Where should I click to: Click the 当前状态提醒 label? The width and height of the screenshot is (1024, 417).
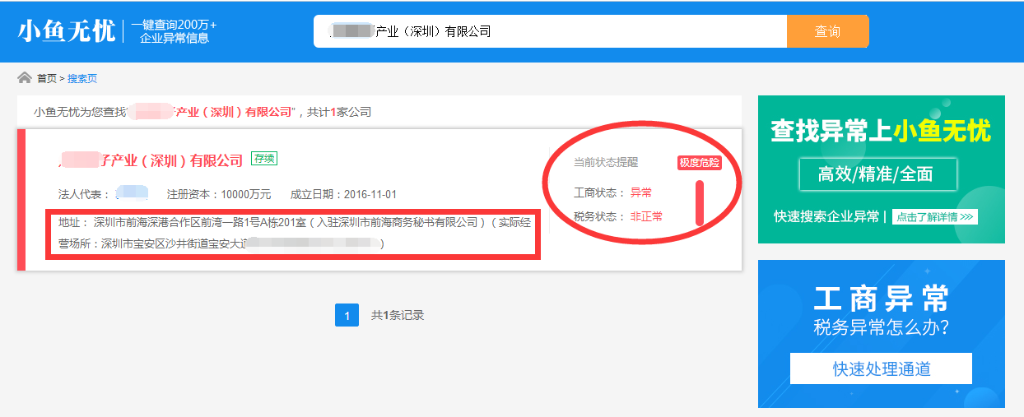[605, 162]
